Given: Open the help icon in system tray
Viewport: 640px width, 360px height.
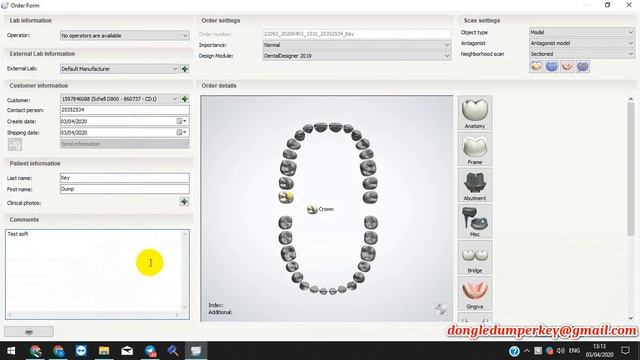Looking at the screenshot, I should point(514,351).
